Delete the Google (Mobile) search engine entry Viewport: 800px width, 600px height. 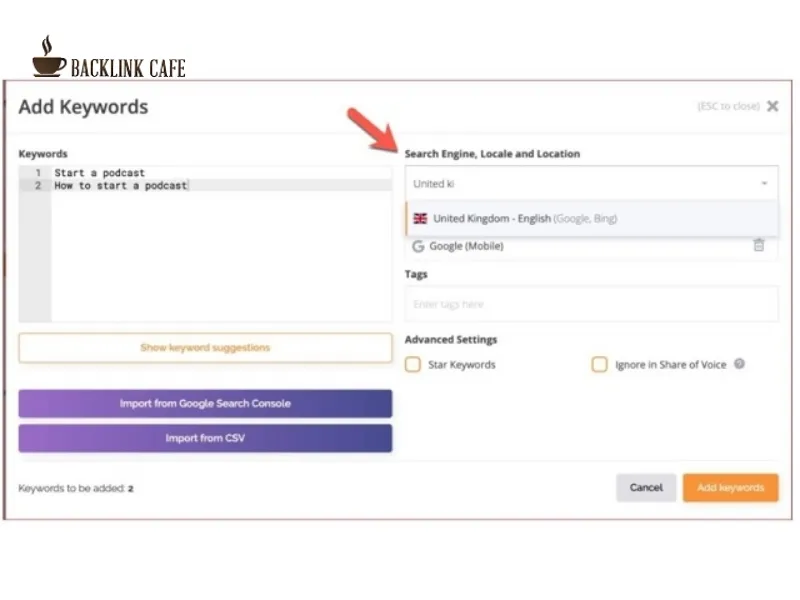759,245
